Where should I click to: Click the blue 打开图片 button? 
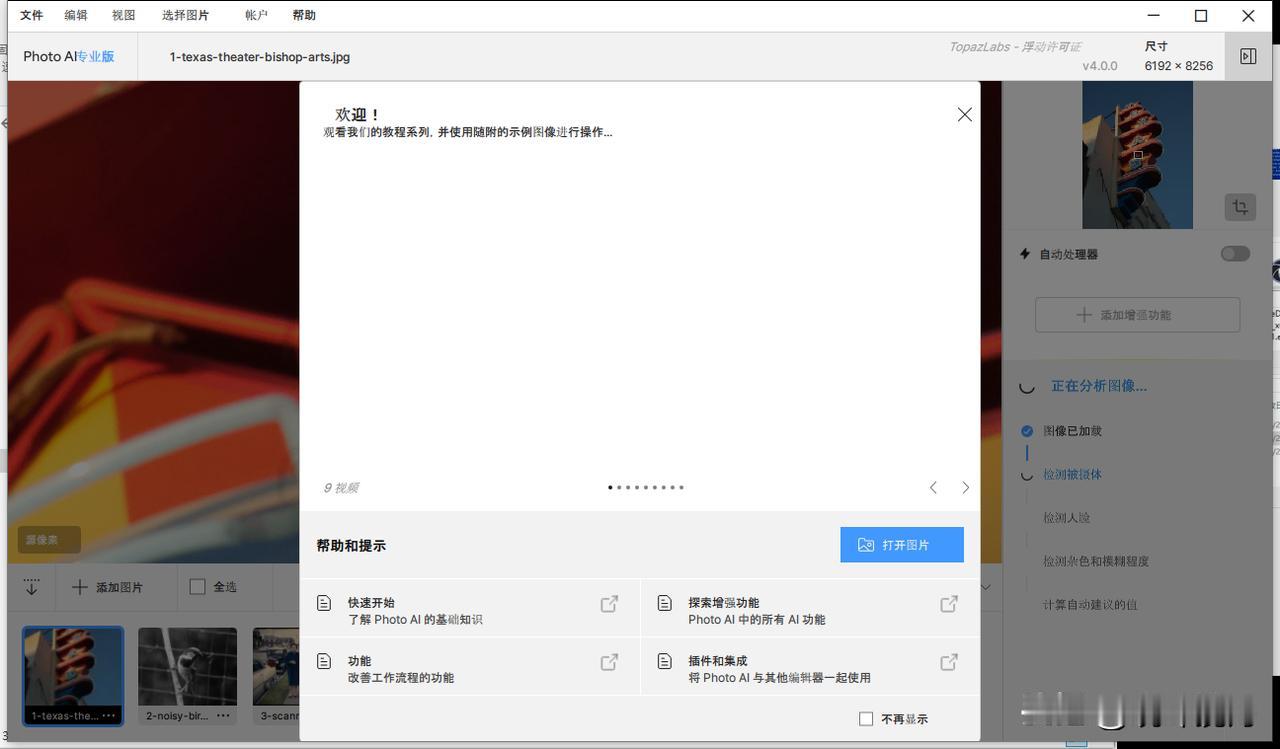coord(902,545)
